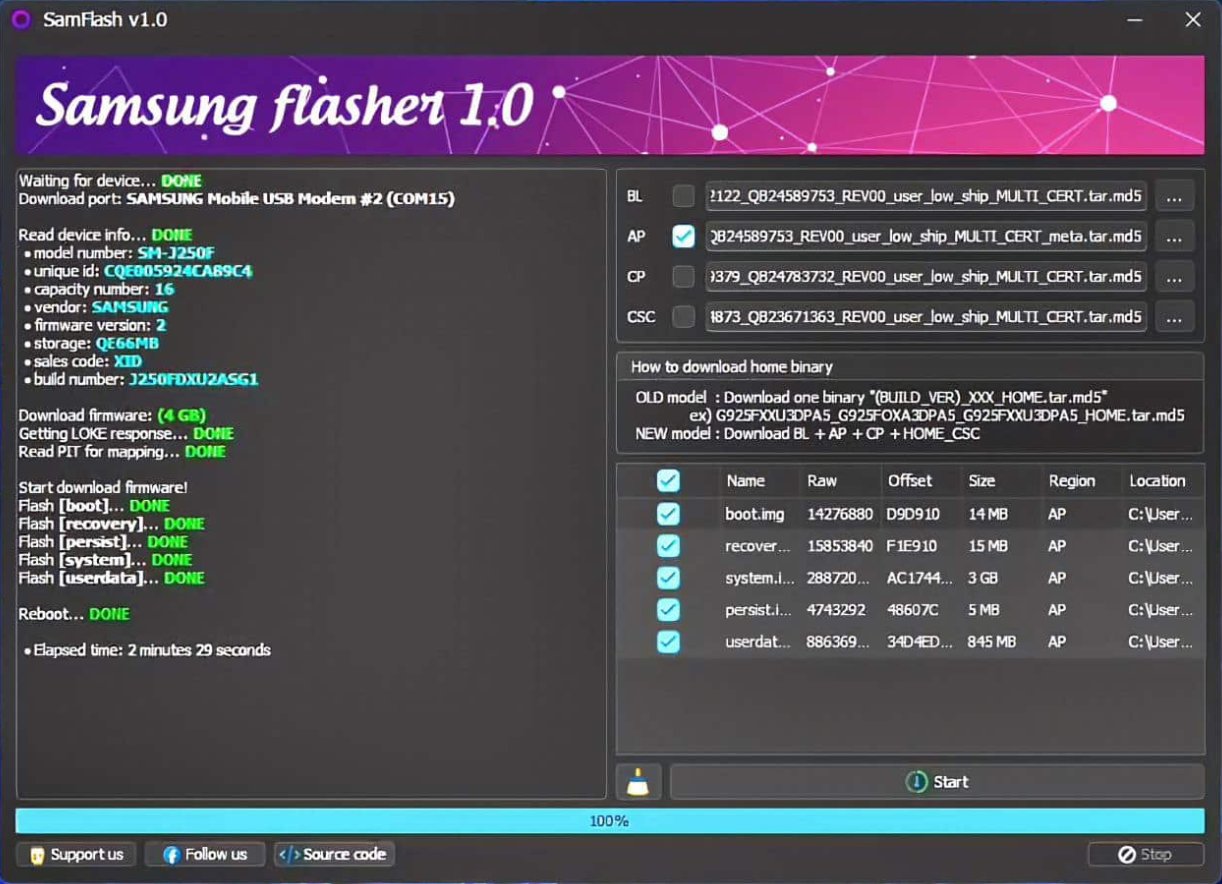Browse for CP file with ellipsis button
The height and width of the screenshot is (884, 1222).
[1174, 277]
